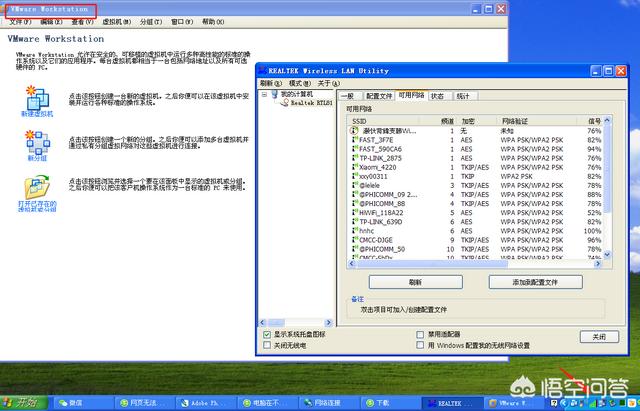
Task: Click the network list horizontal scroll-right arrow
Action: pos(598,264)
